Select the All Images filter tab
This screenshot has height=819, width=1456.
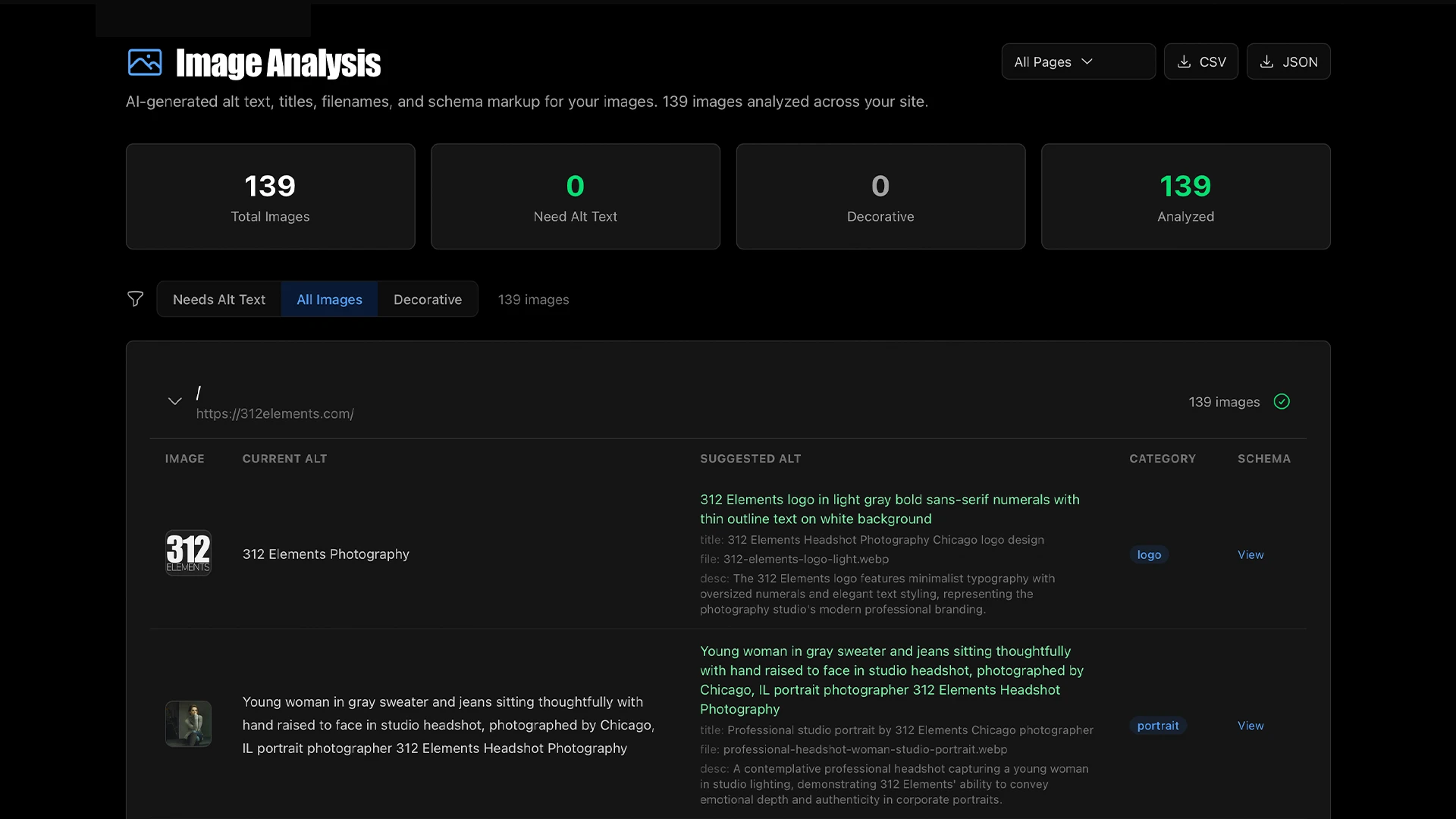(329, 300)
